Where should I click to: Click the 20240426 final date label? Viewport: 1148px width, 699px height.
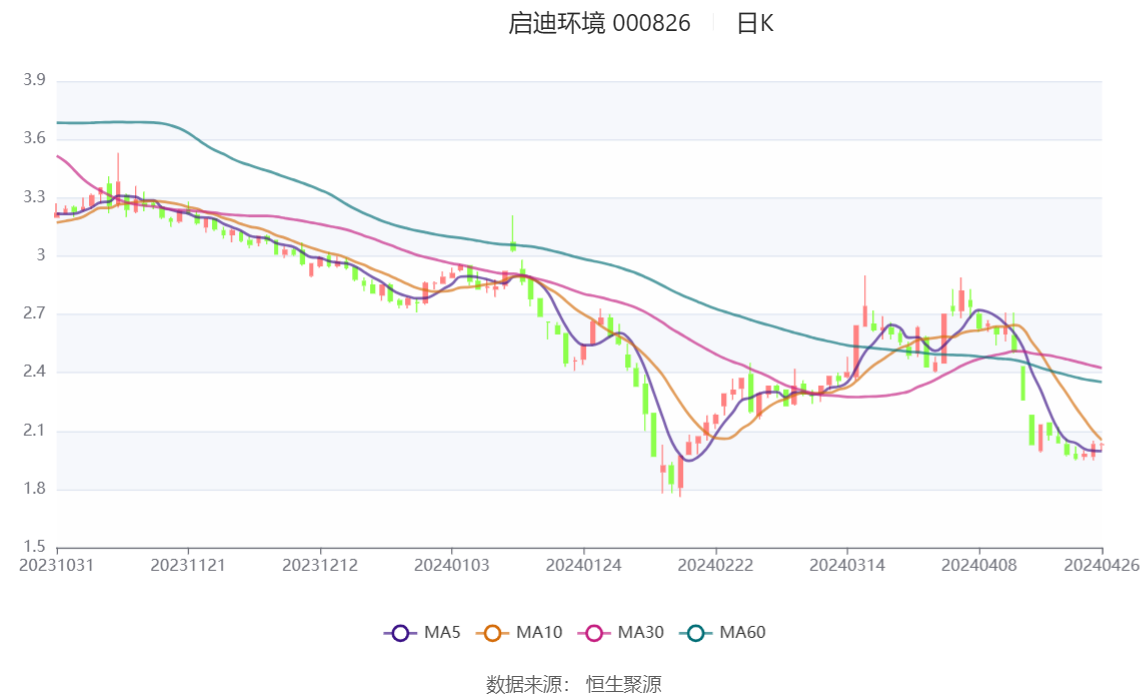tap(1102, 566)
